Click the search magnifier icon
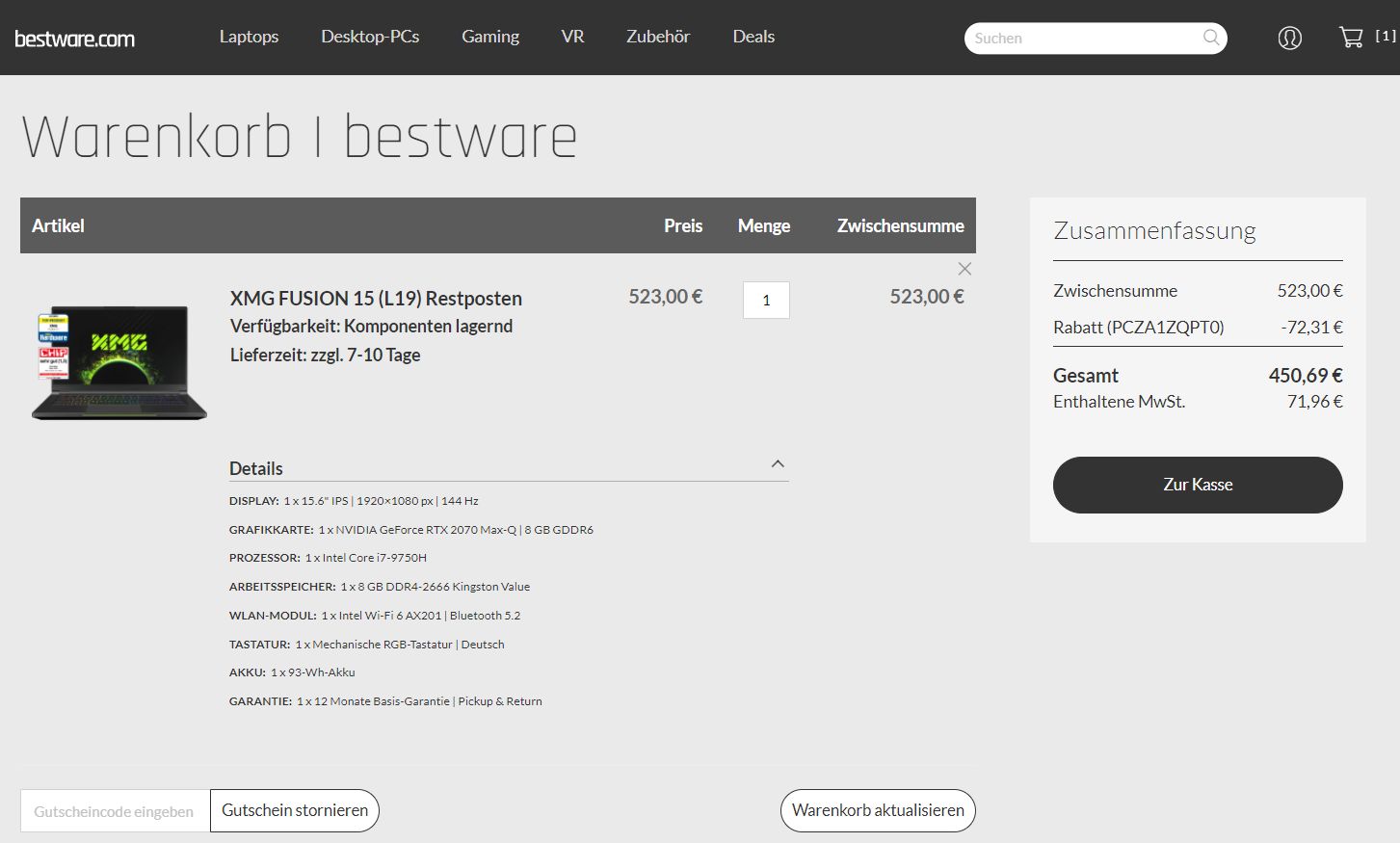1400x843 pixels. [x=1211, y=38]
